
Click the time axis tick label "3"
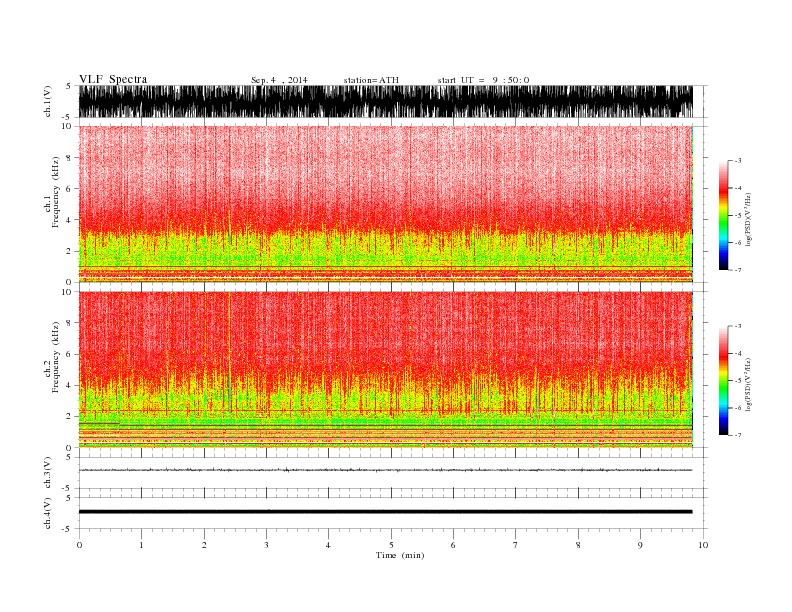click(x=266, y=545)
